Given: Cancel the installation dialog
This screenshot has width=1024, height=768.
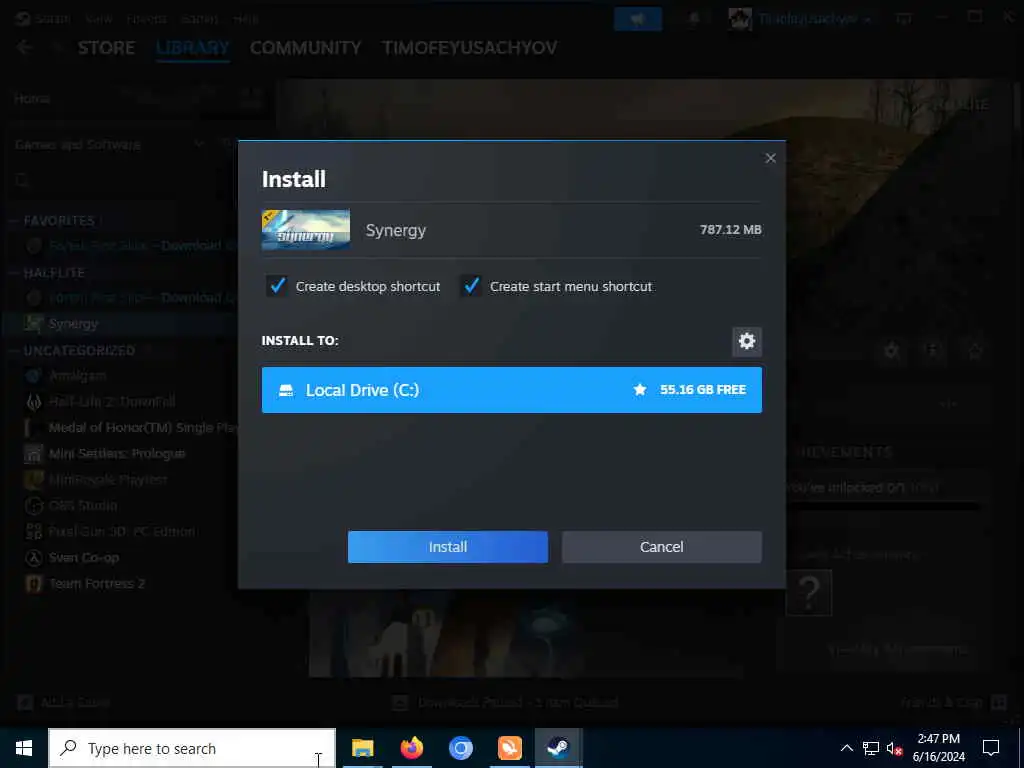Looking at the screenshot, I should coord(662,547).
